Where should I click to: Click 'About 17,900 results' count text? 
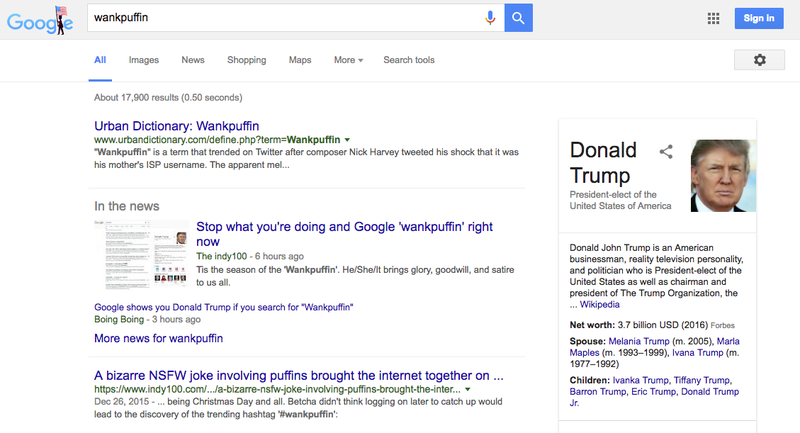[x=168, y=97]
